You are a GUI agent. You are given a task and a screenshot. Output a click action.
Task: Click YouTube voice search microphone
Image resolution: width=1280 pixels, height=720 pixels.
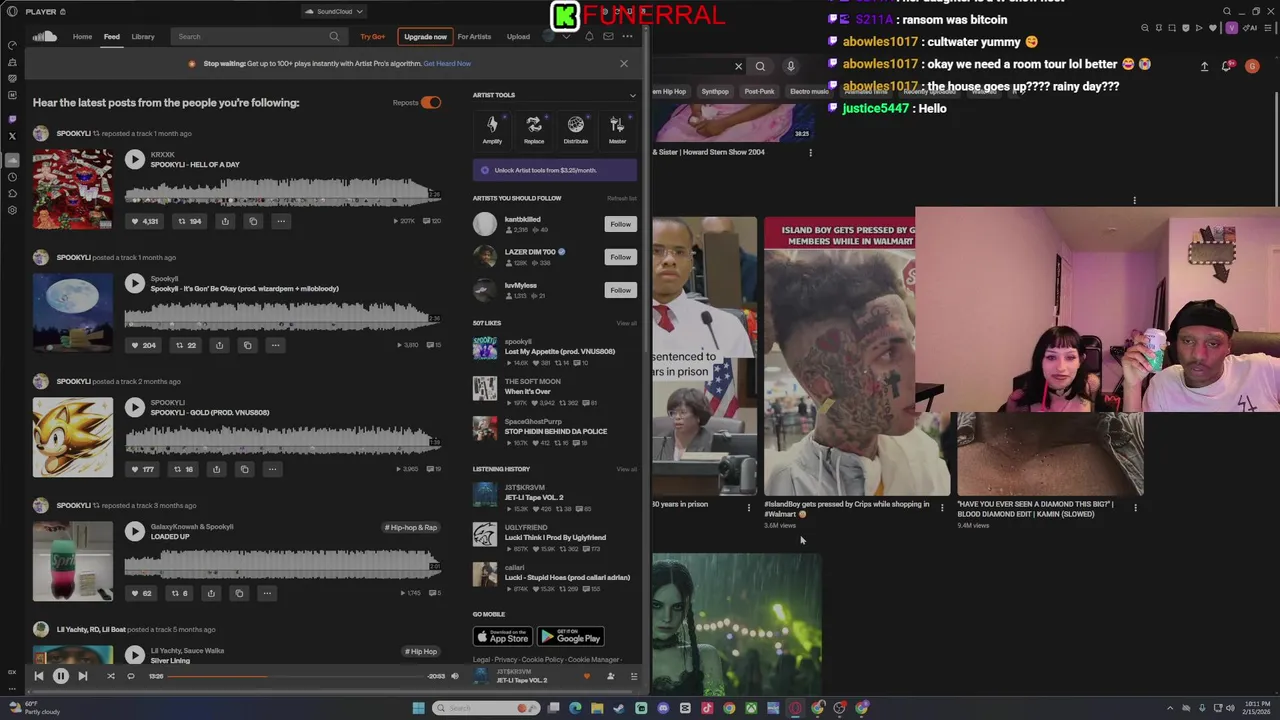[x=790, y=66]
